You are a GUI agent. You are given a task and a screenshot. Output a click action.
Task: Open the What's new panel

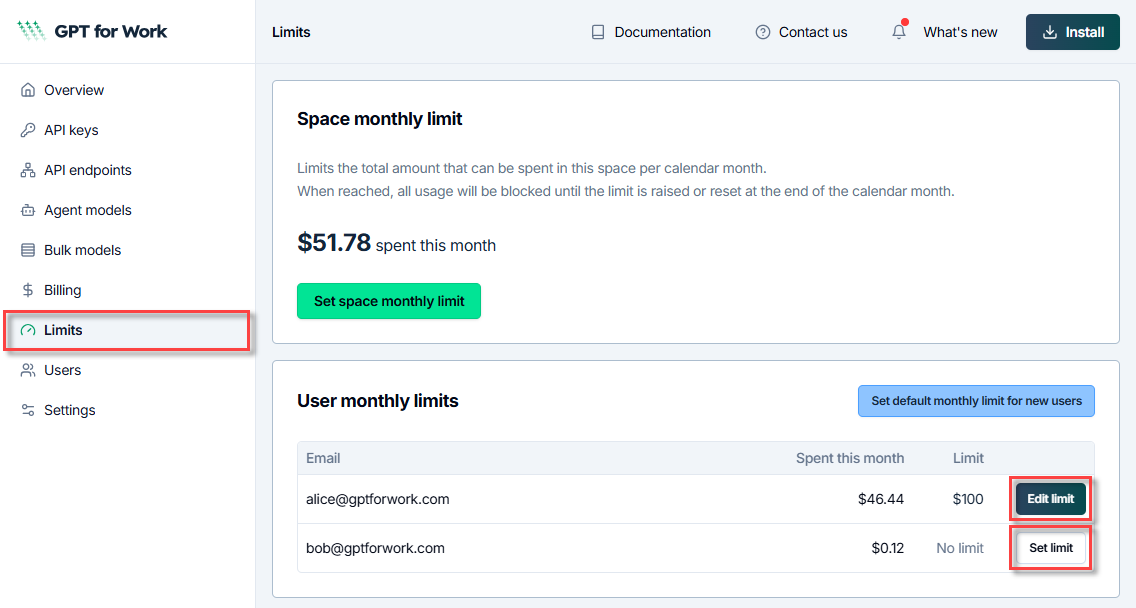pyautogui.click(x=960, y=31)
